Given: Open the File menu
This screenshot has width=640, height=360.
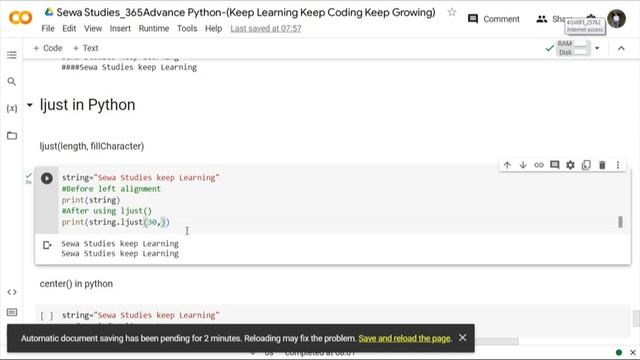Looking at the screenshot, I should pos(48,29).
